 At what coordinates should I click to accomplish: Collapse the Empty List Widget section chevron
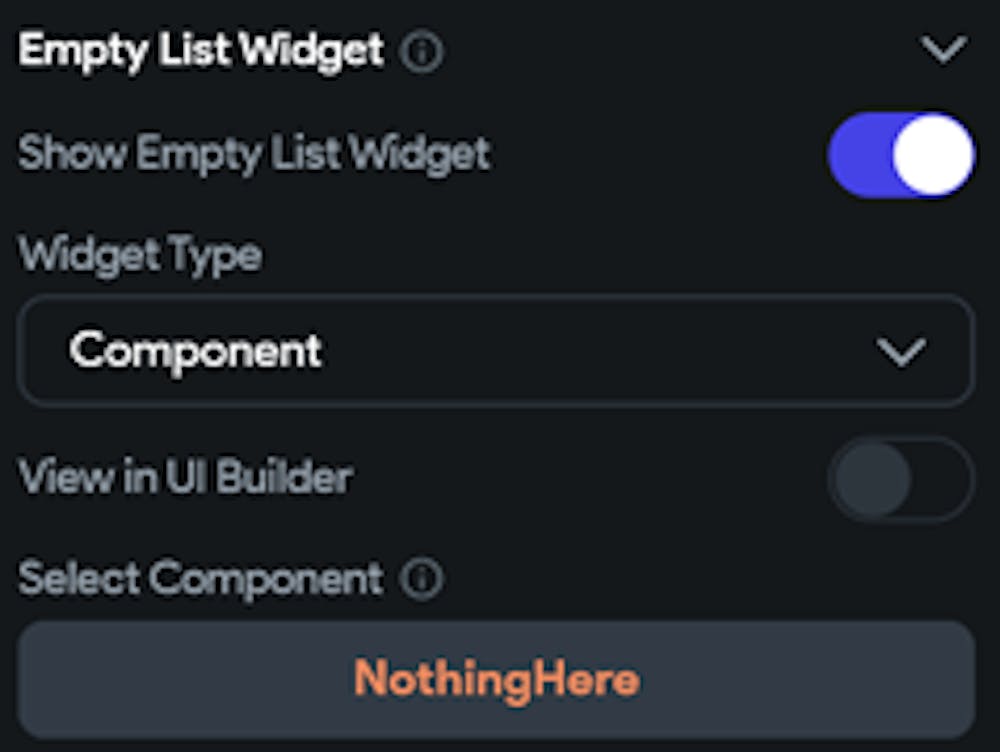pos(944,50)
